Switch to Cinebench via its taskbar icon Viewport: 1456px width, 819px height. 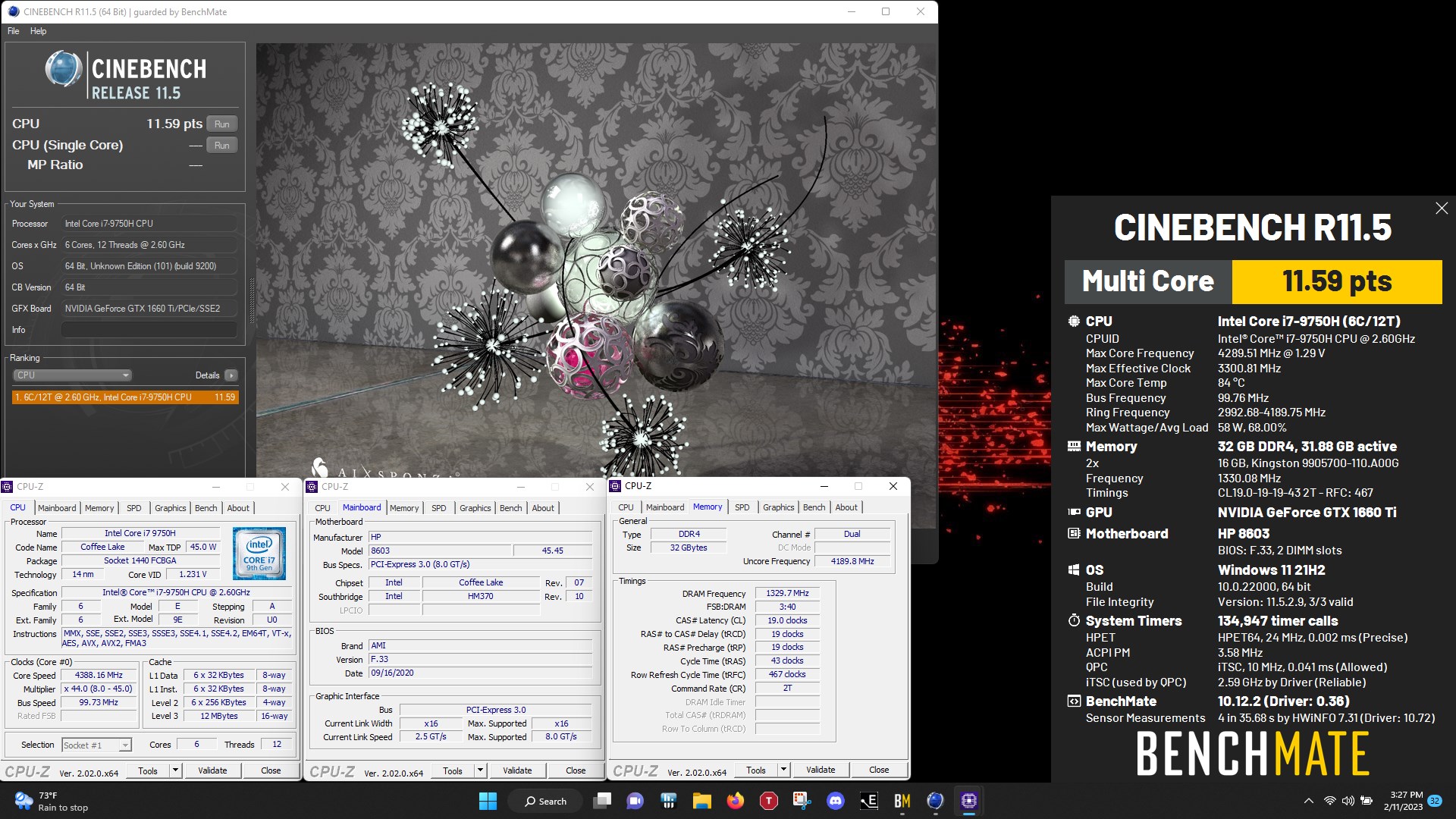935,801
